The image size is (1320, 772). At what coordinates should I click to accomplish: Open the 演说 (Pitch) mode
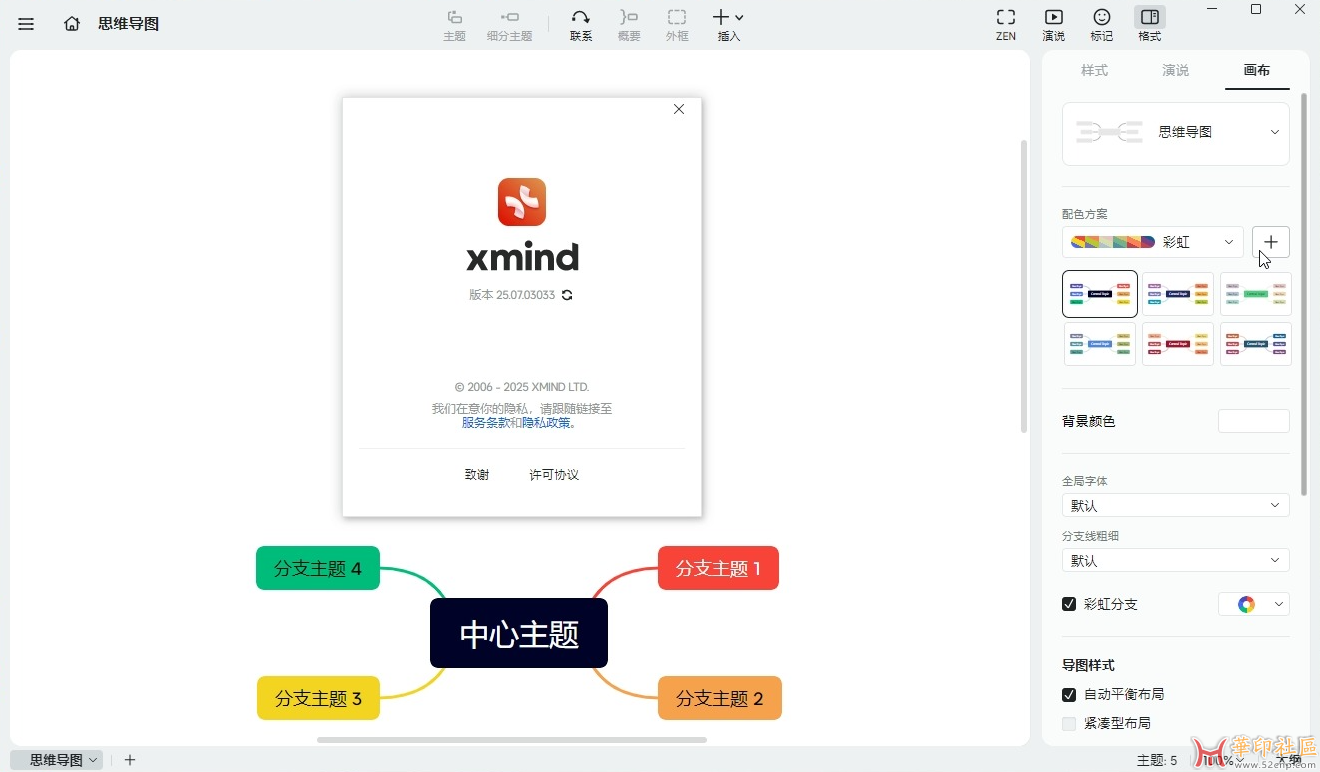(1053, 24)
